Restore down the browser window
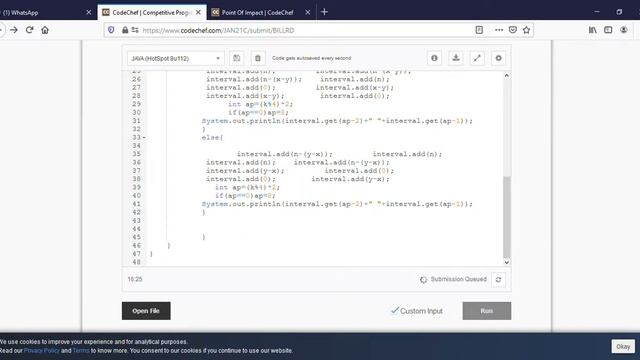Screen dimensions: 640x360 pyautogui.click(x=619, y=12)
